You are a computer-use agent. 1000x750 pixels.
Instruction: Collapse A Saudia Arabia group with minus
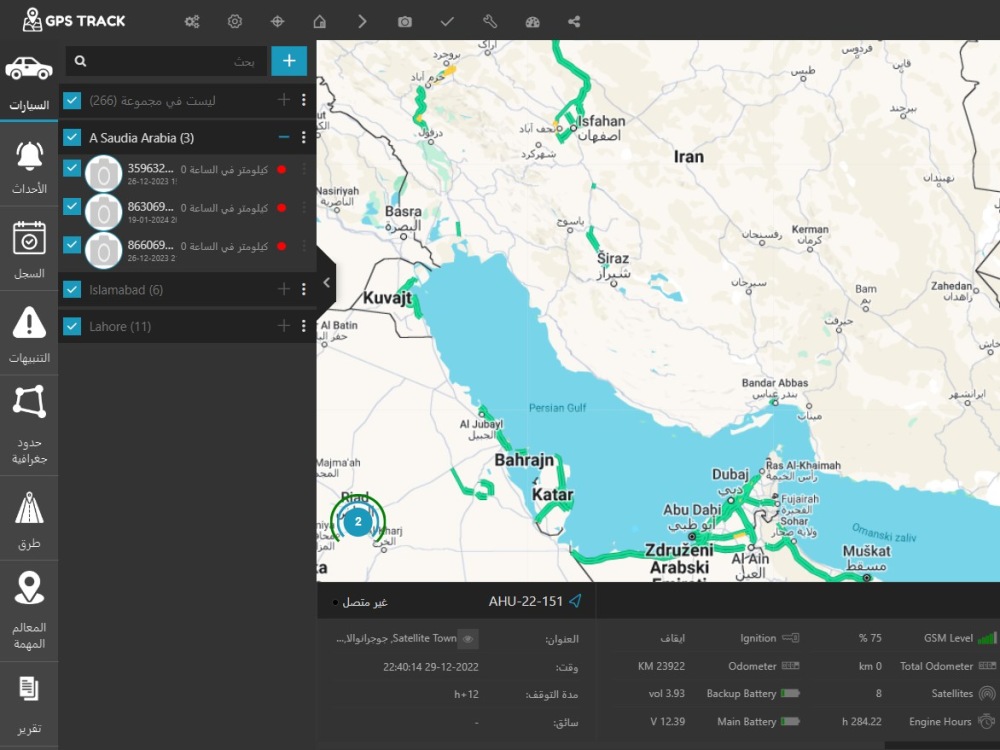click(284, 137)
